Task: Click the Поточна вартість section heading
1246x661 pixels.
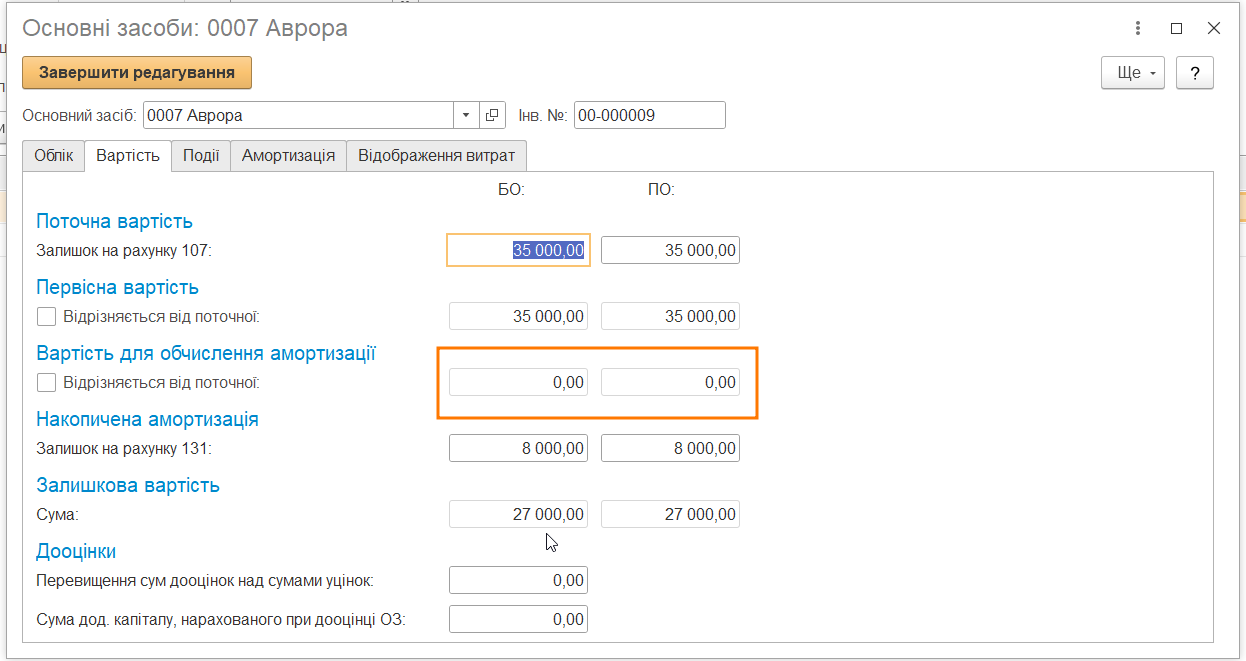Action: point(114,221)
